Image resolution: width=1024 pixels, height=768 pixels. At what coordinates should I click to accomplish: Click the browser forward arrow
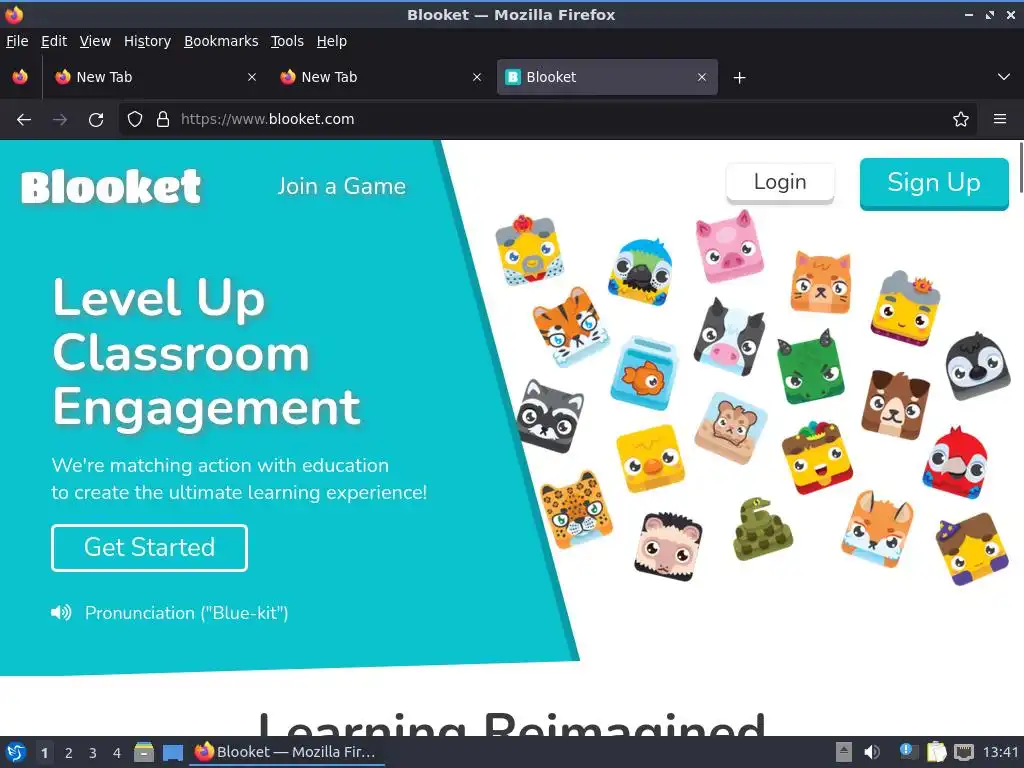pos(60,120)
